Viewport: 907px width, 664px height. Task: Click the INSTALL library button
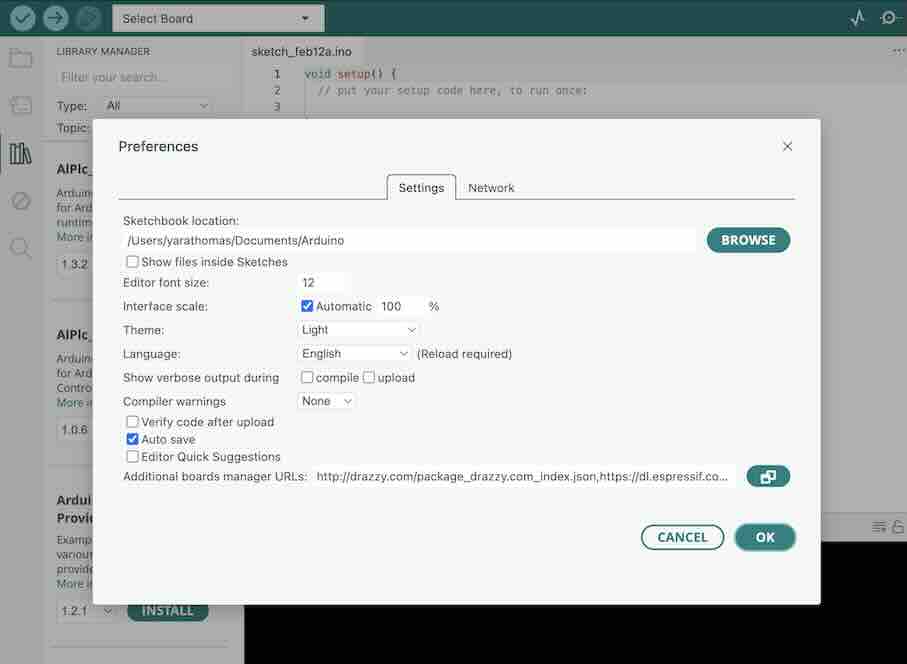tap(167, 611)
